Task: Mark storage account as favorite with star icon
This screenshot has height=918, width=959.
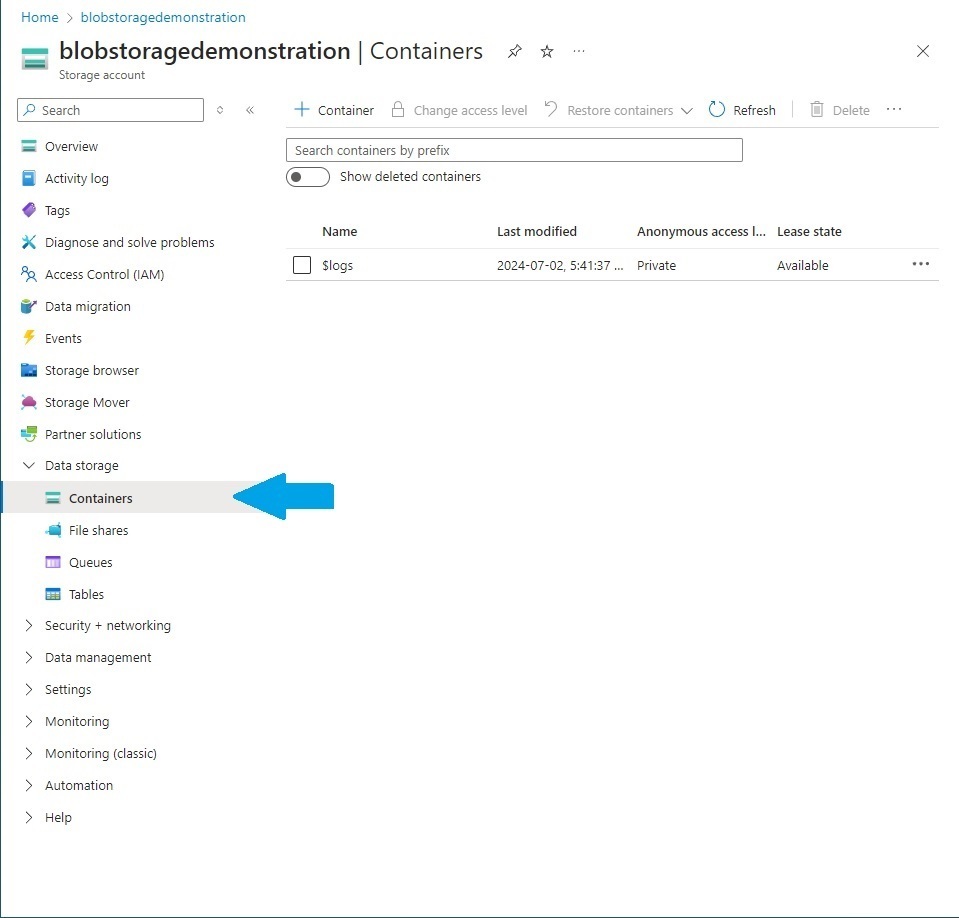Action: (x=547, y=51)
